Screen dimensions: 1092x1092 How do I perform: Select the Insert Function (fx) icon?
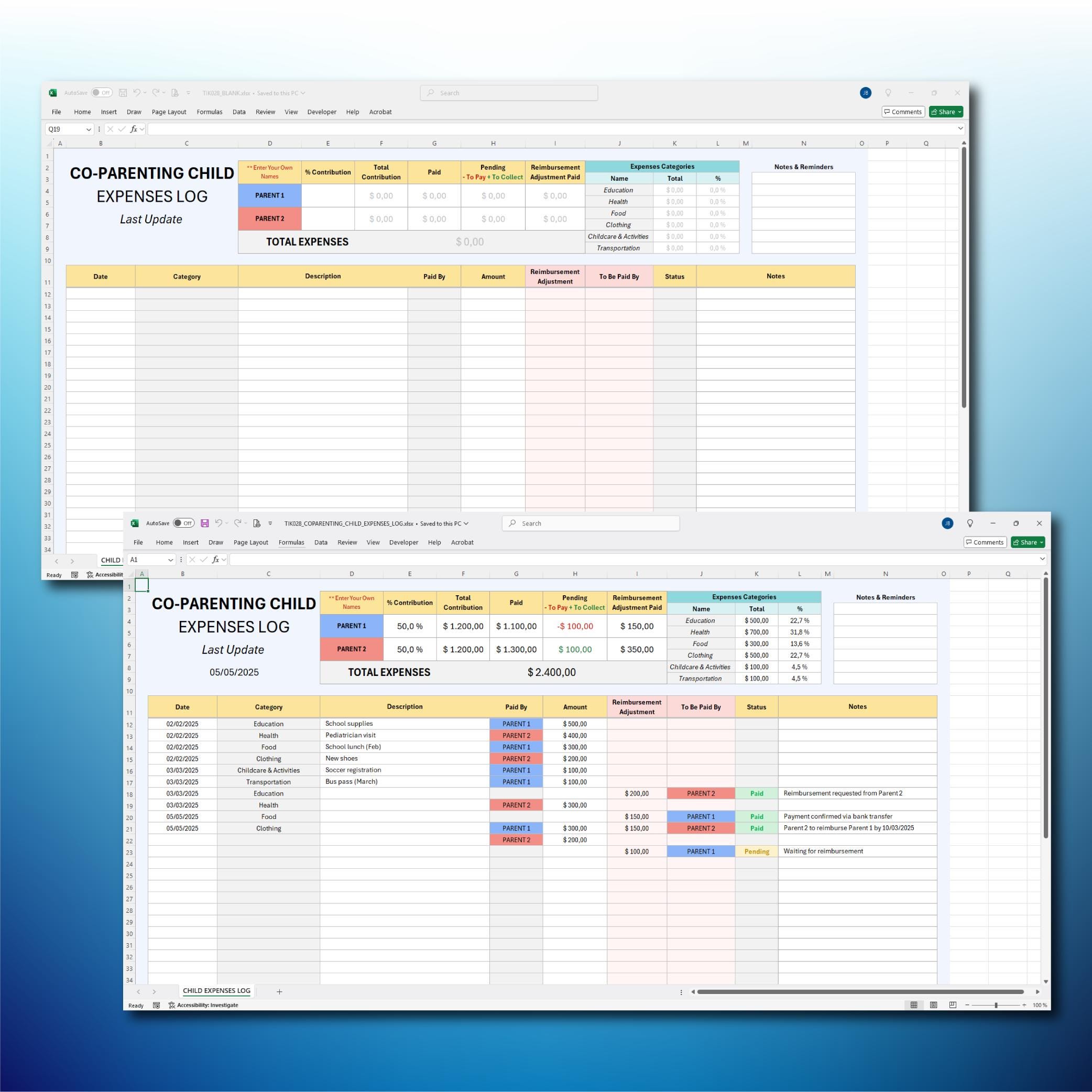[x=216, y=559]
